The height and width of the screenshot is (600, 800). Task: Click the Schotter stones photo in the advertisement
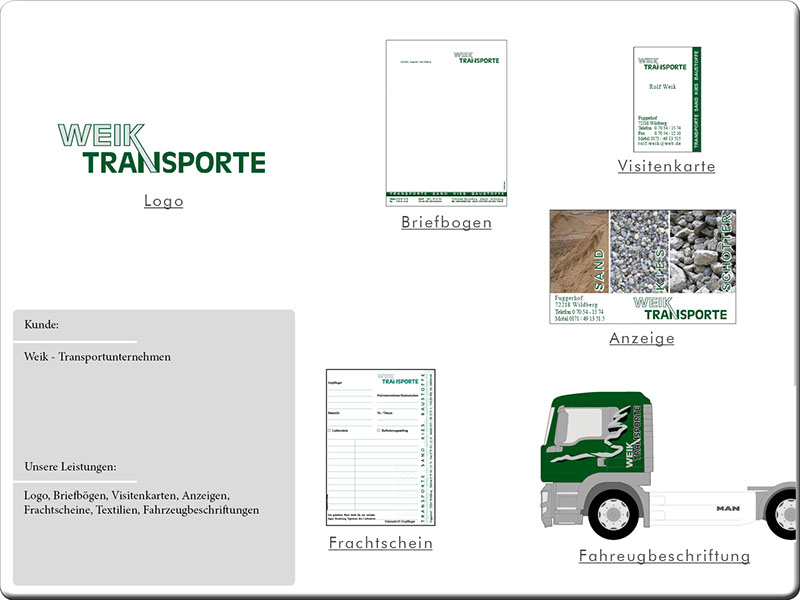(x=702, y=250)
